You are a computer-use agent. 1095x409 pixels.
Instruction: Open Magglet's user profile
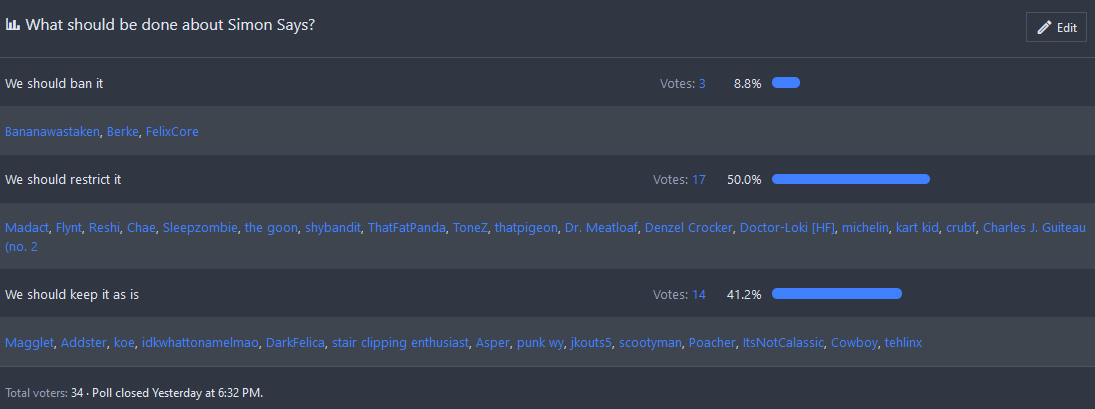click(x=29, y=343)
